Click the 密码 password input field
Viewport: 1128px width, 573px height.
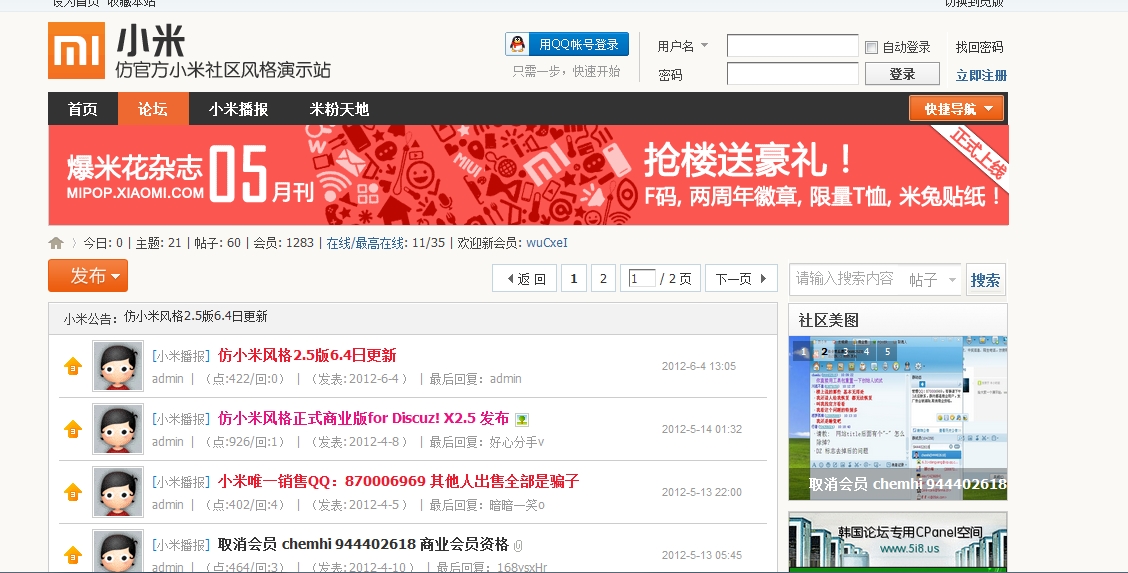point(793,74)
